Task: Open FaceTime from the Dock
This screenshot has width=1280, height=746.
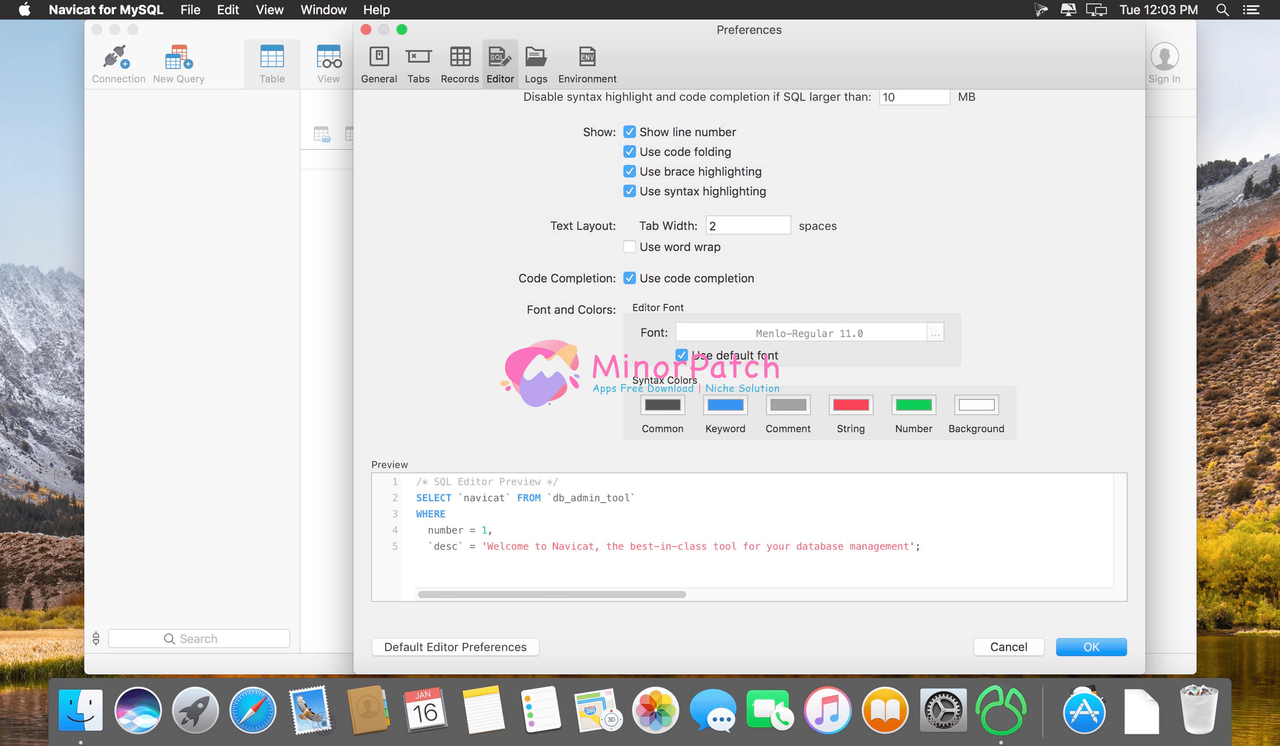Action: pyautogui.click(x=770, y=710)
